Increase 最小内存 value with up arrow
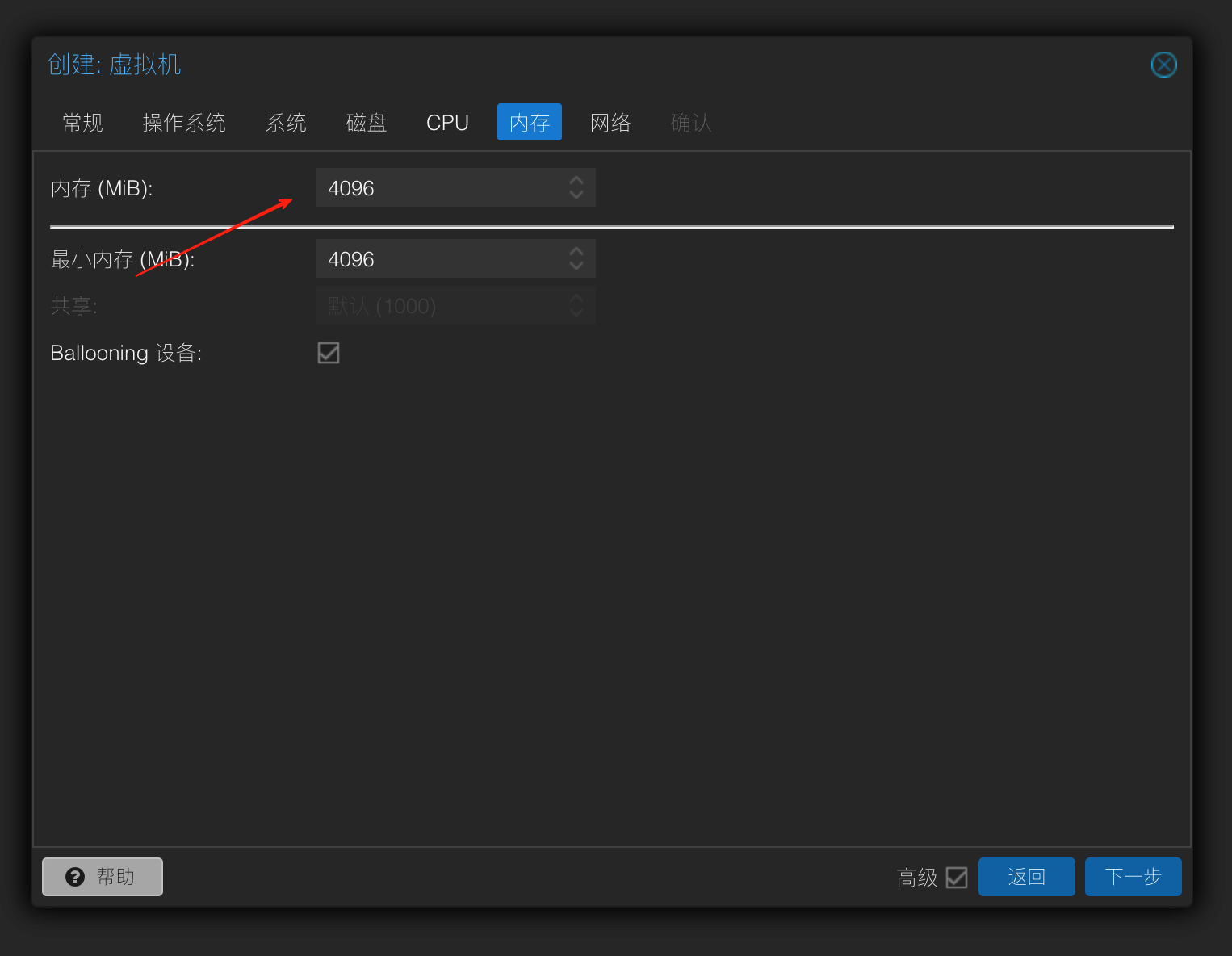This screenshot has height=956, width=1232. [x=576, y=251]
